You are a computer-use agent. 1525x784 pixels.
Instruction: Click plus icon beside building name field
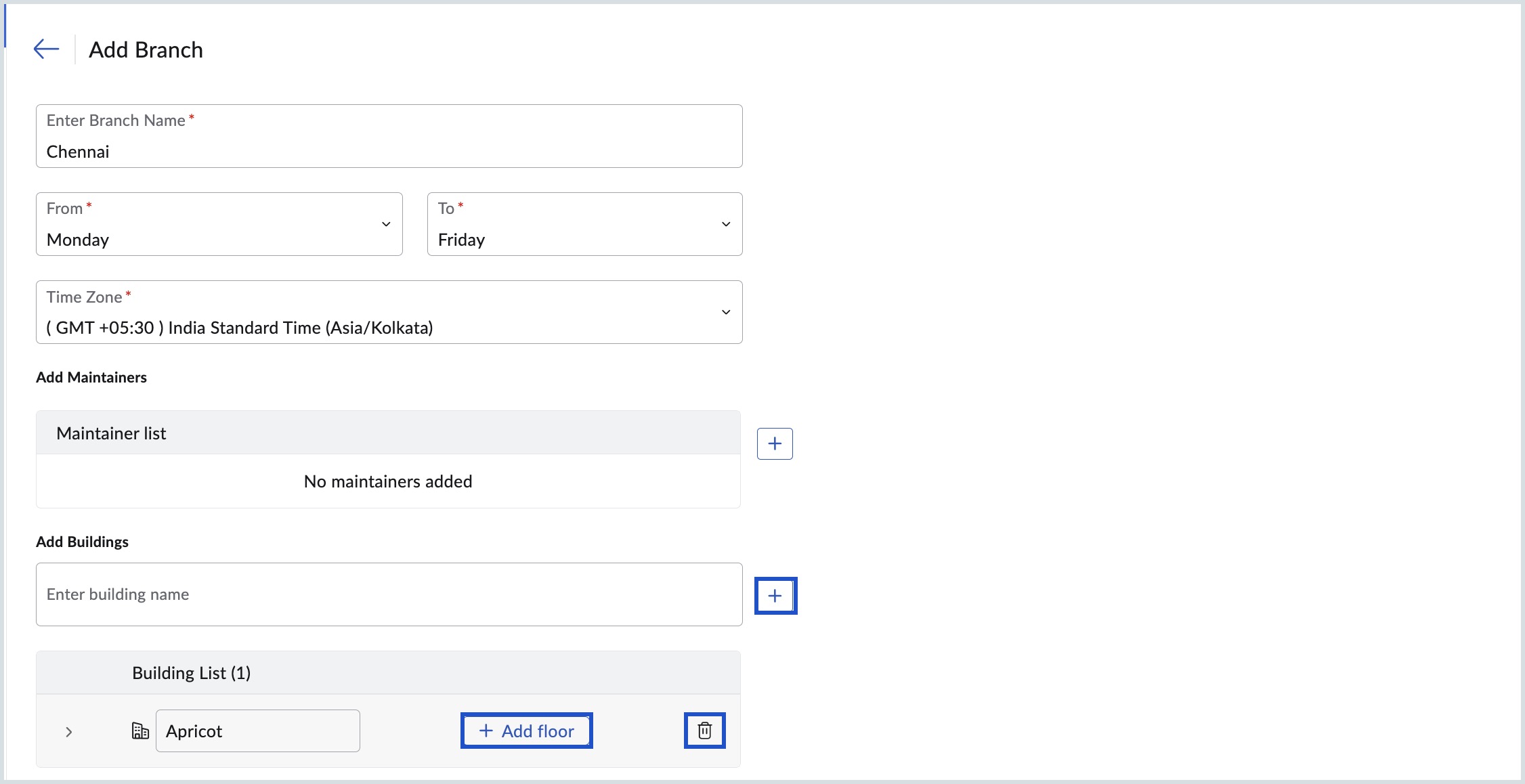pyautogui.click(x=775, y=596)
